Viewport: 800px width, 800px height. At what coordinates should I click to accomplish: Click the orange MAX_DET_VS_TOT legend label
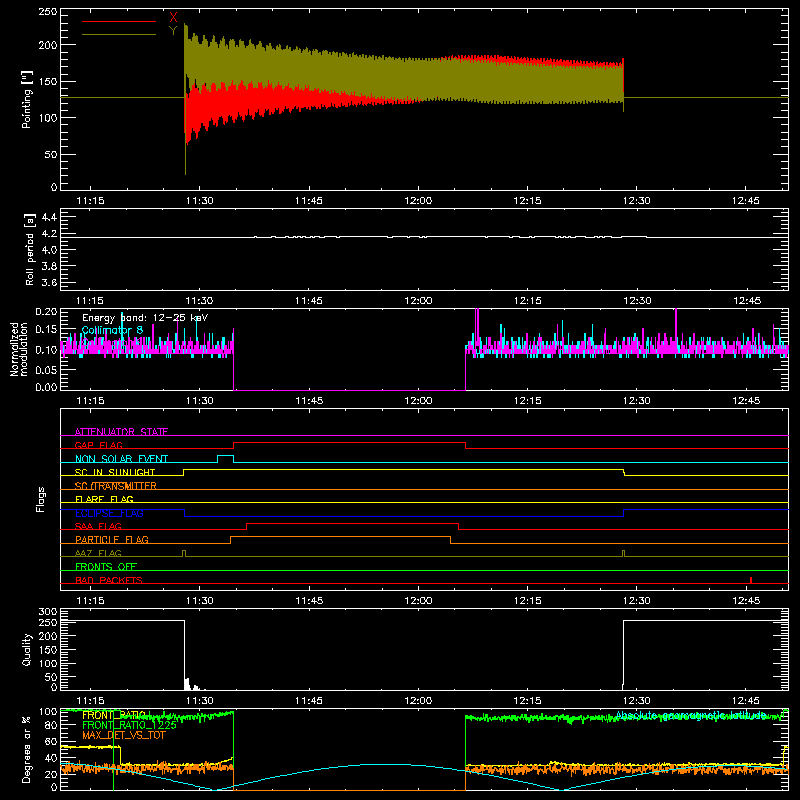point(123,735)
